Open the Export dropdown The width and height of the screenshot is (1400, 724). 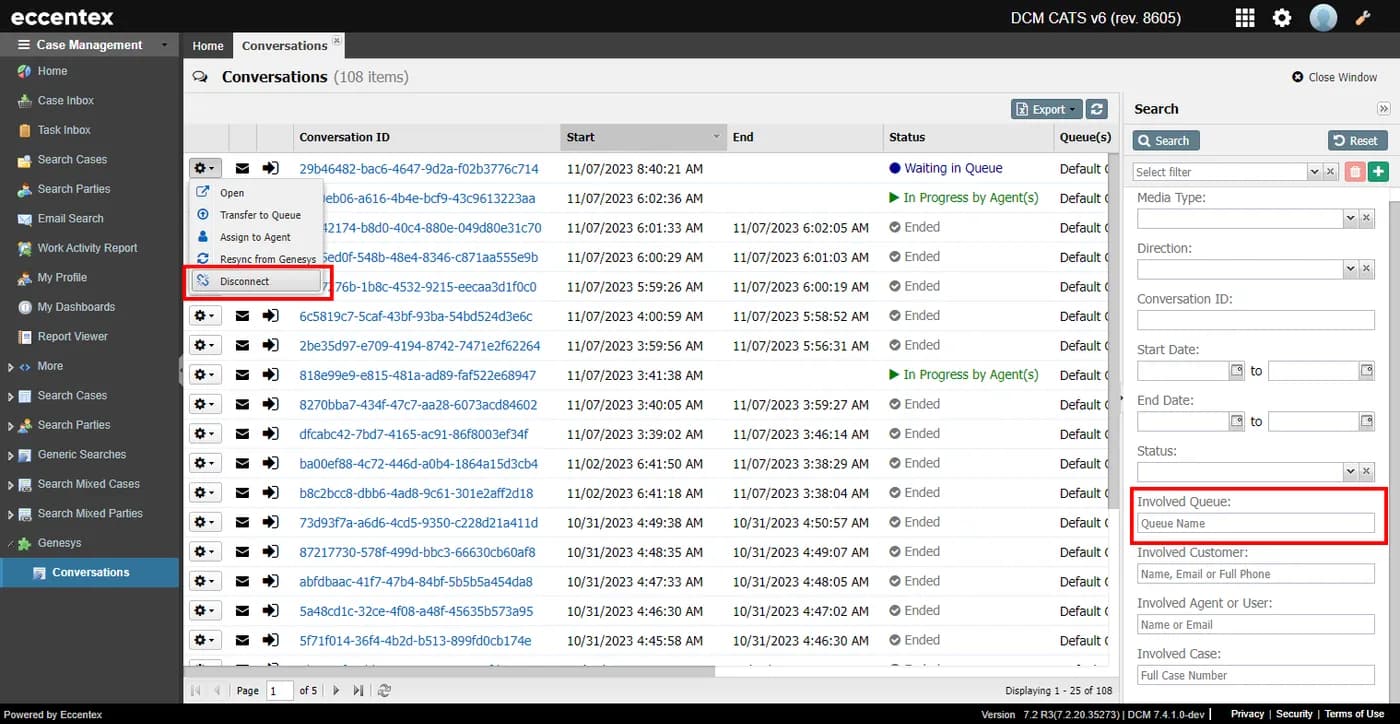1047,110
